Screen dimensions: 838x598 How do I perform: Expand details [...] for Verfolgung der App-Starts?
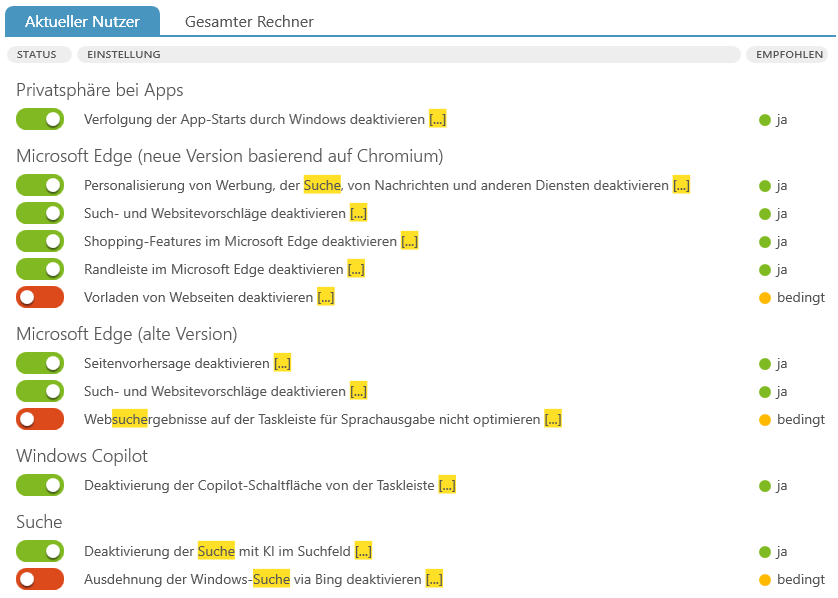click(x=438, y=119)
